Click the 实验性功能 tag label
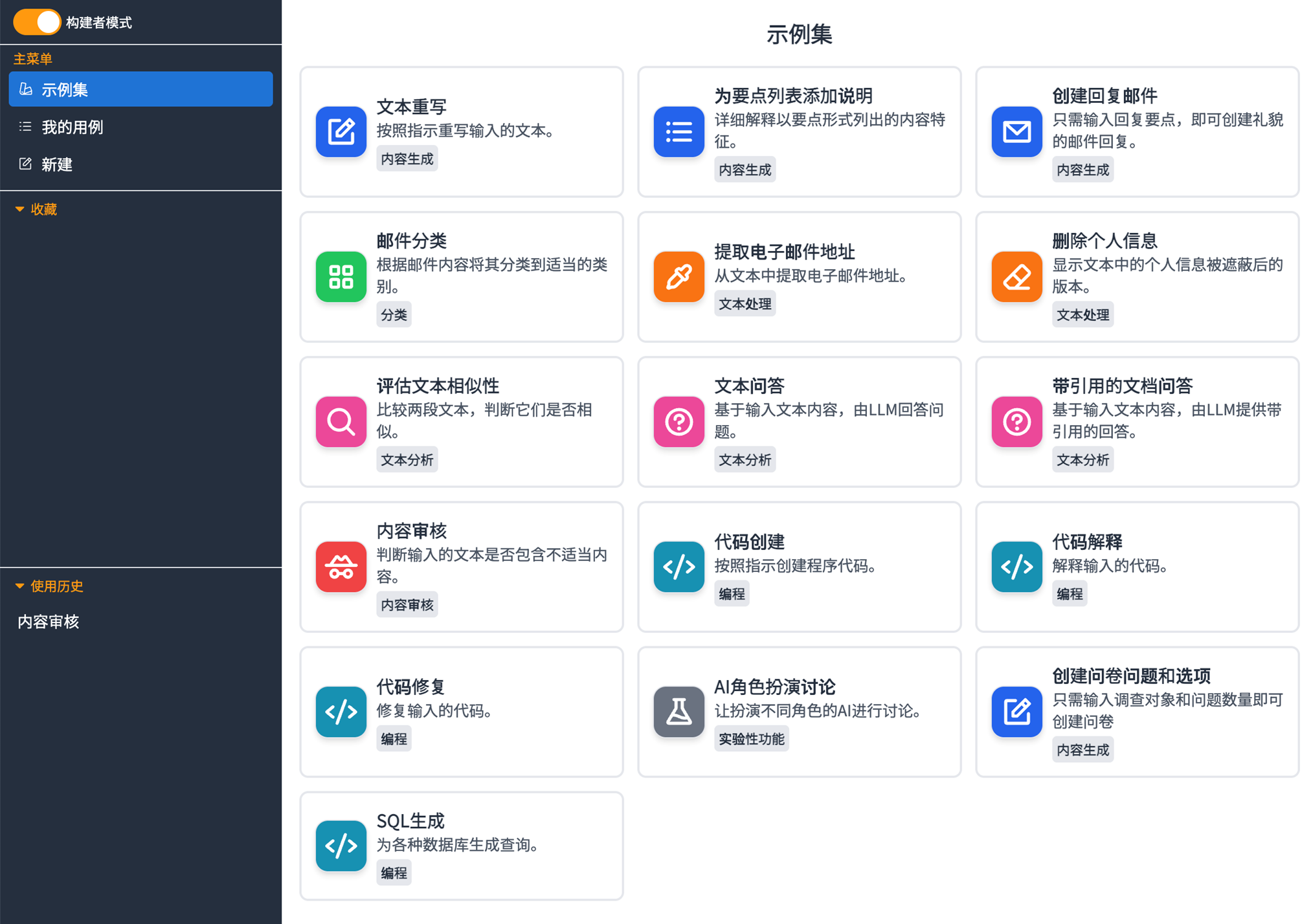 (x=751, y=739)
